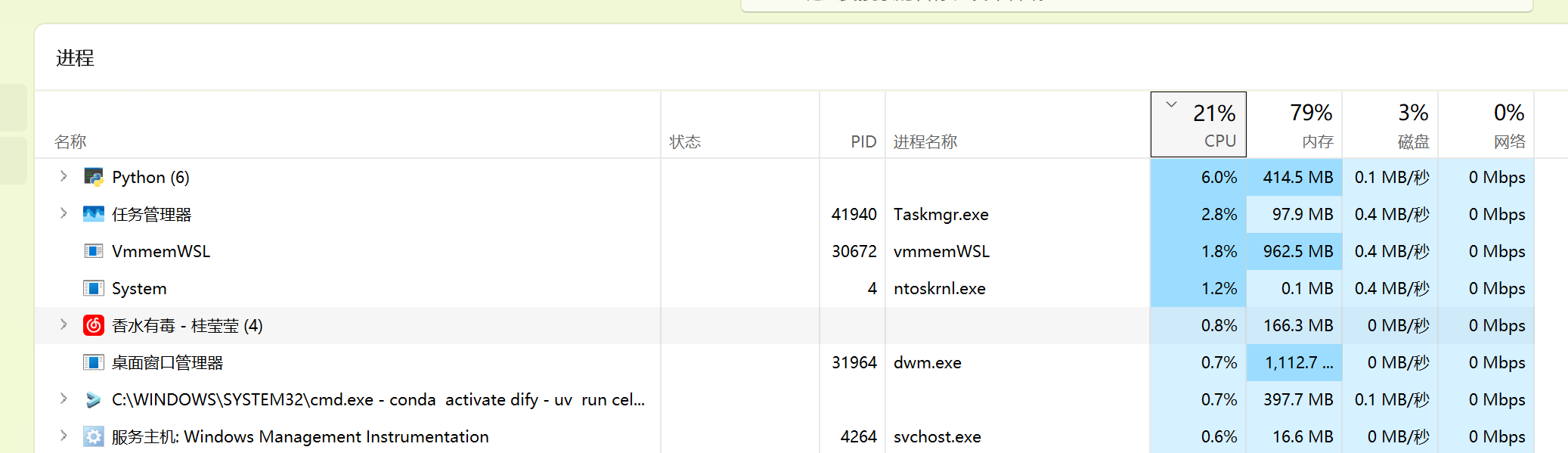The image size is (1568, 453).
Task: Sort by the 79% 内存 column header
Action: click(x=1294, y=125)
